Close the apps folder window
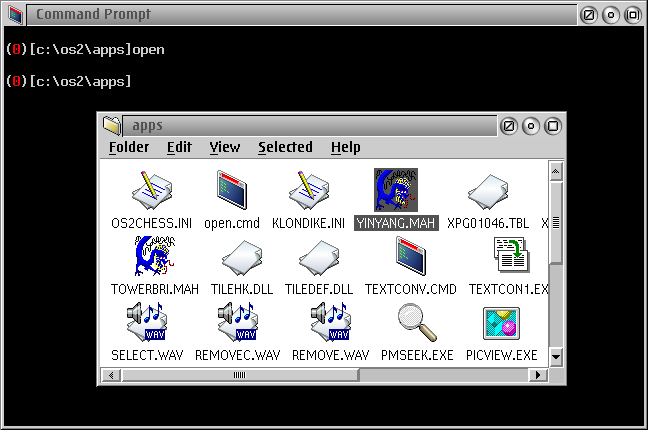The width and height of the screenshot is (648, 430). point(509,126)
